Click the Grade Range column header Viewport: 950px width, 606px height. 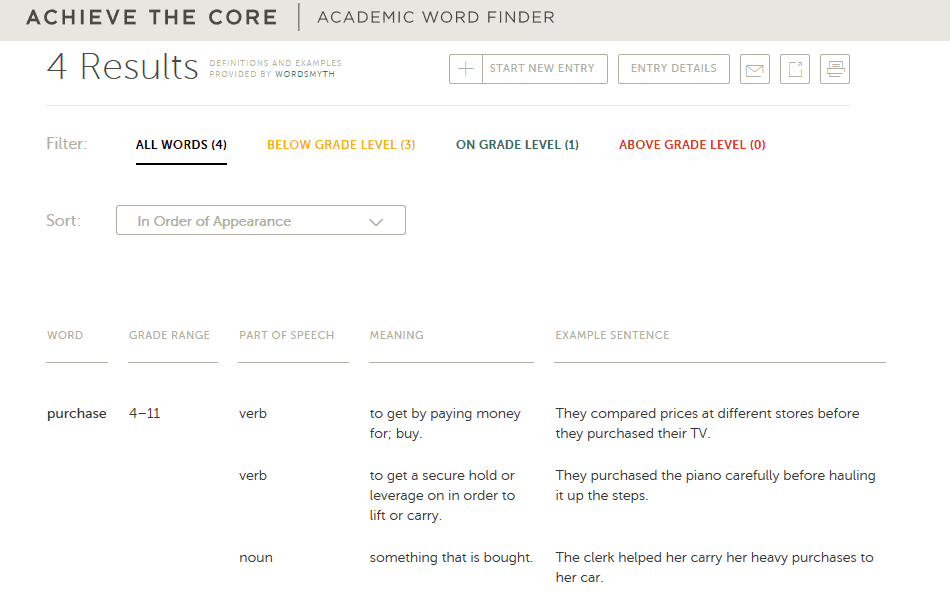169,335
